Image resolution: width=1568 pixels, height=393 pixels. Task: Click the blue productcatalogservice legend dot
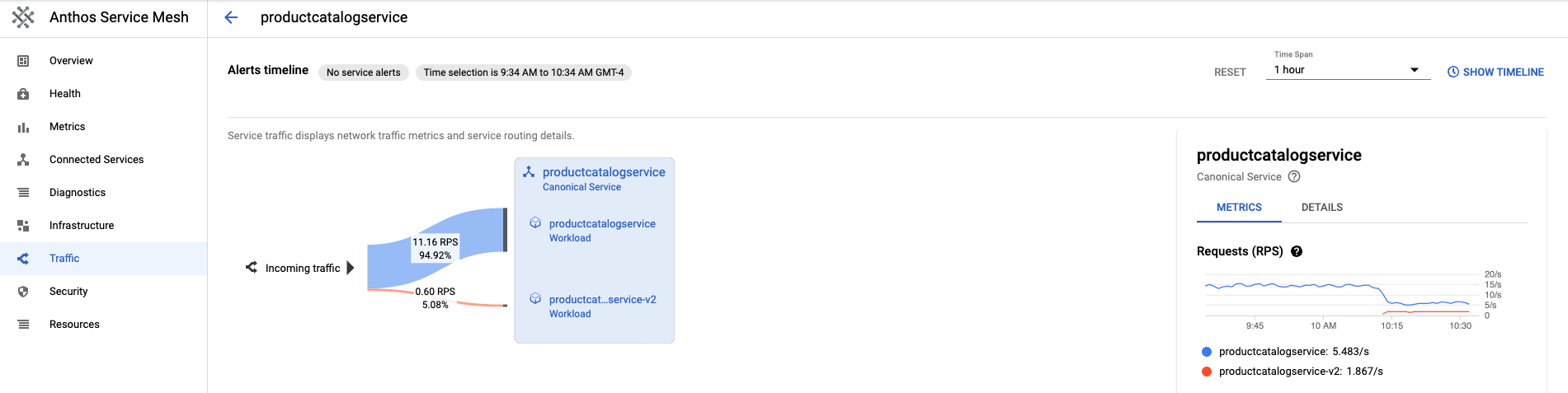pos(1207,352)
